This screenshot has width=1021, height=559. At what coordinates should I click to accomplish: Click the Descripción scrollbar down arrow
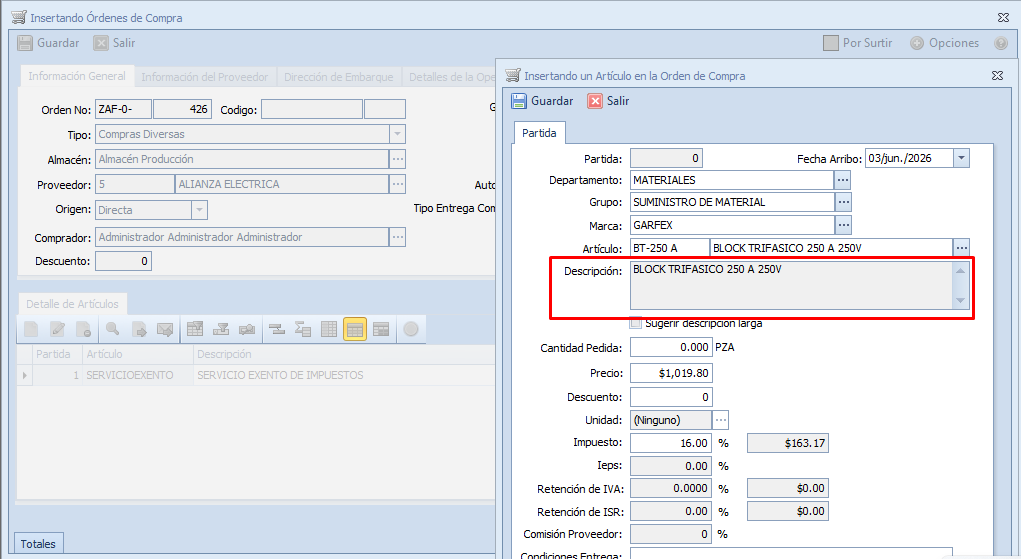tap(960, 300)
